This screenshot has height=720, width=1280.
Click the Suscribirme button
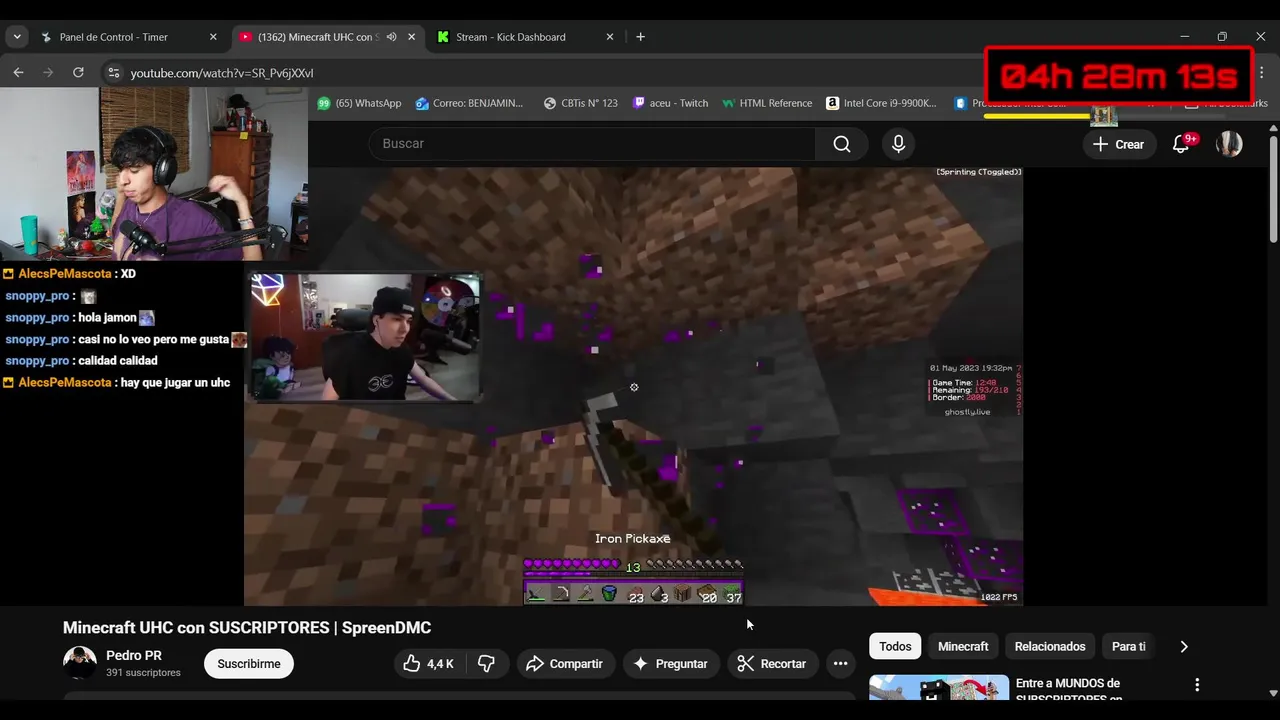point(249,664)
